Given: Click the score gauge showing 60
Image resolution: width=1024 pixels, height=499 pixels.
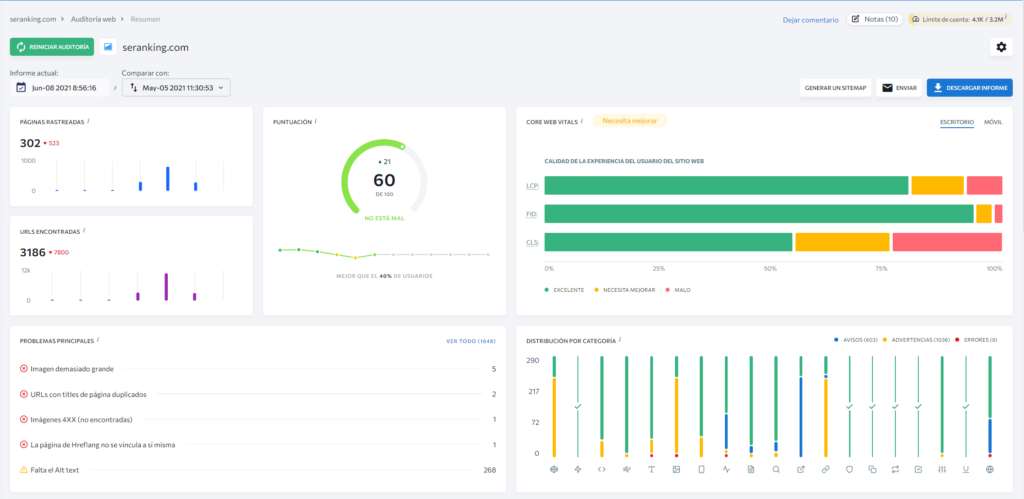Looking at the screenshot, I should pyautogui.click(x=384, y=177).
